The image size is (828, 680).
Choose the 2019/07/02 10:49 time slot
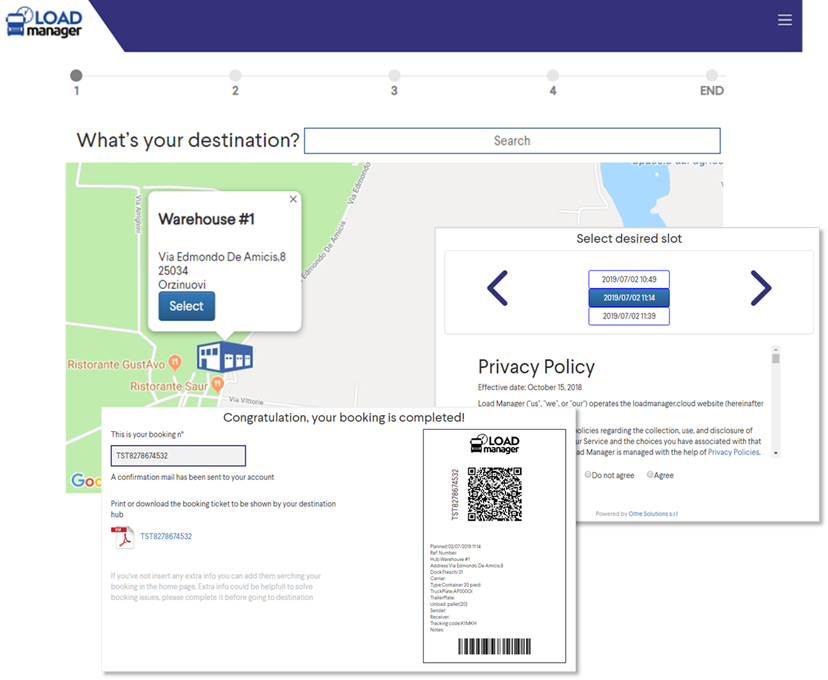tap(629, 279)
